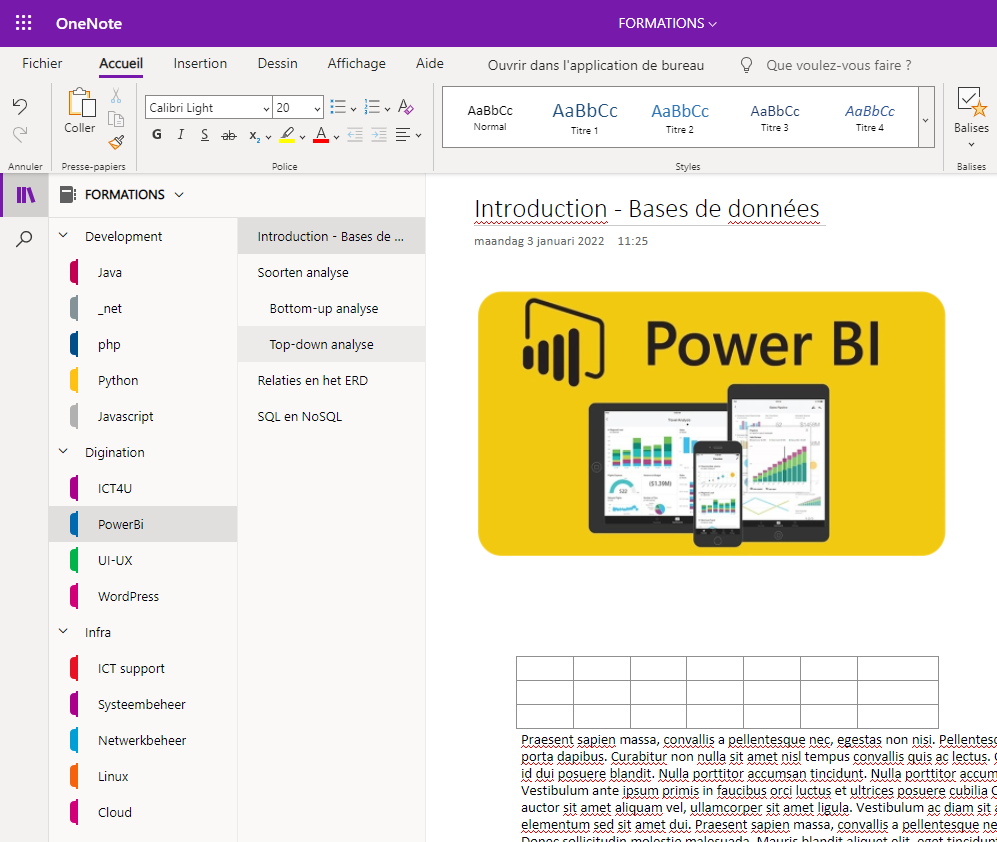
Task: Click the Power BI image
Action: tap(712, 424)
